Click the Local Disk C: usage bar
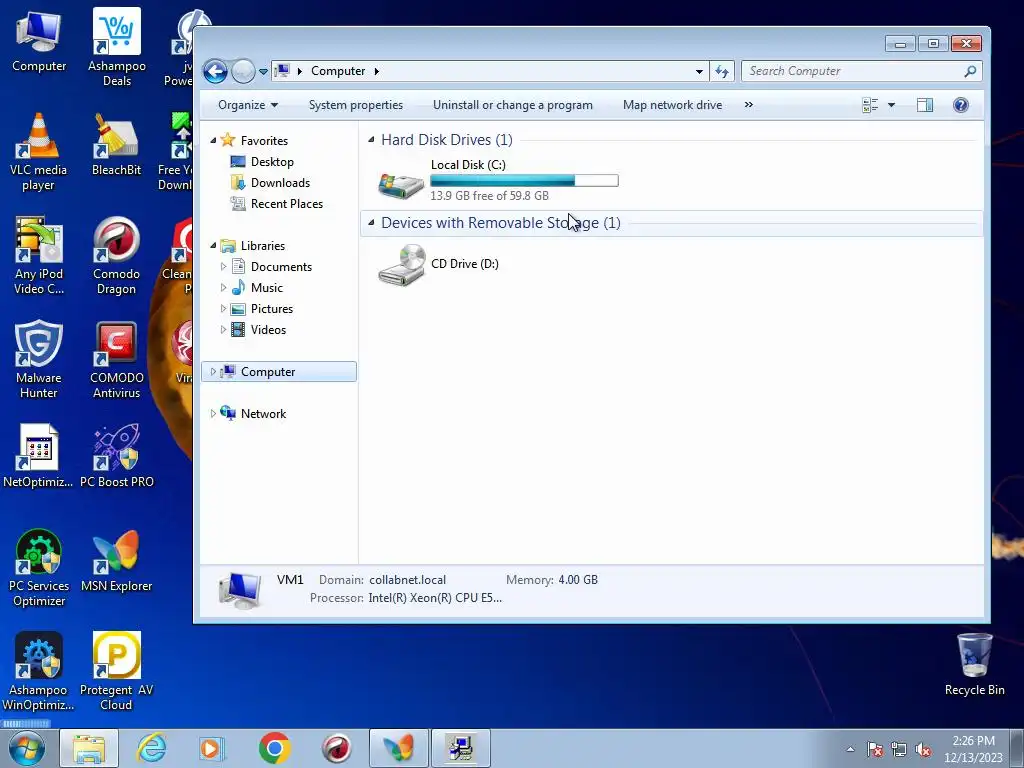The image size is (1024, 768). (524, 181)
